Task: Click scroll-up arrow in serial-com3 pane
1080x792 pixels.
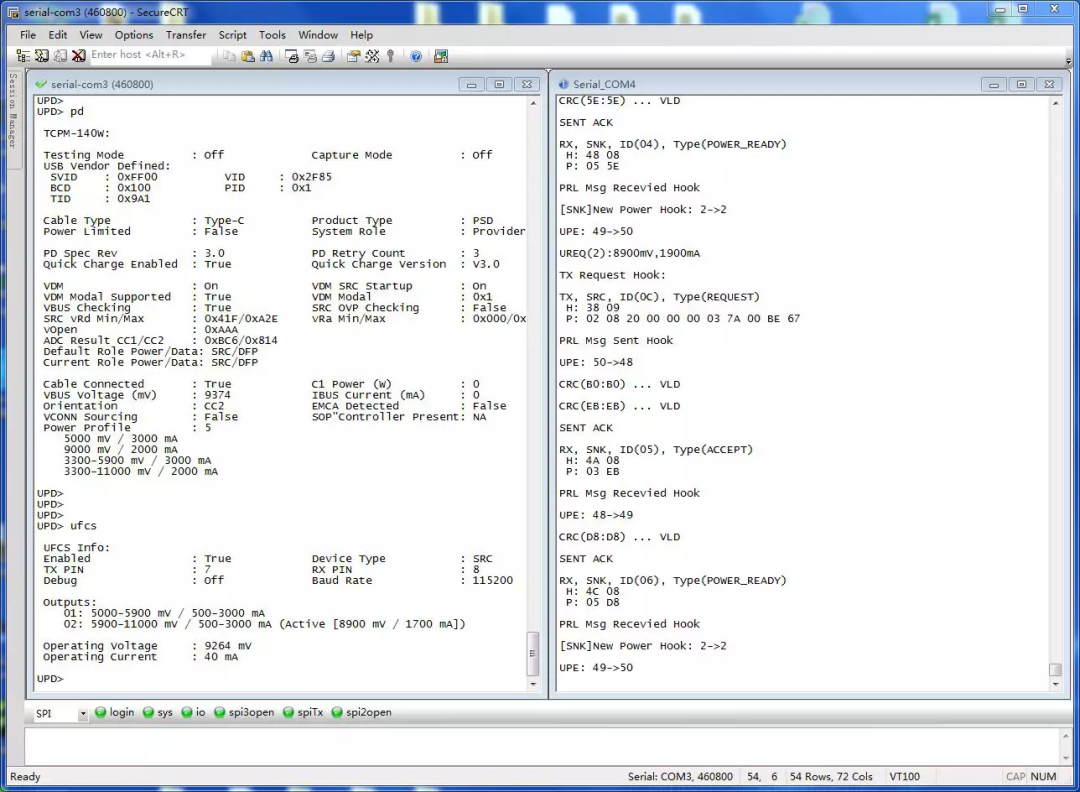Action: point(533,103)
